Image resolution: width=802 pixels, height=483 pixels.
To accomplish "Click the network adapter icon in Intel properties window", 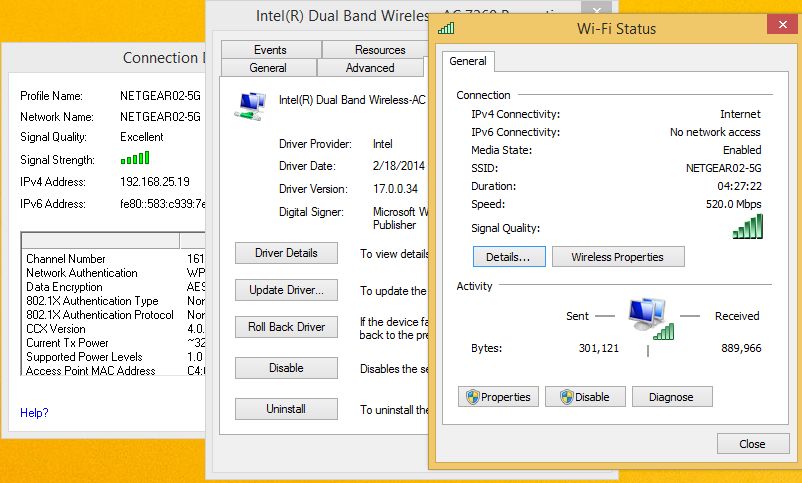I will (x=251, y=106).
